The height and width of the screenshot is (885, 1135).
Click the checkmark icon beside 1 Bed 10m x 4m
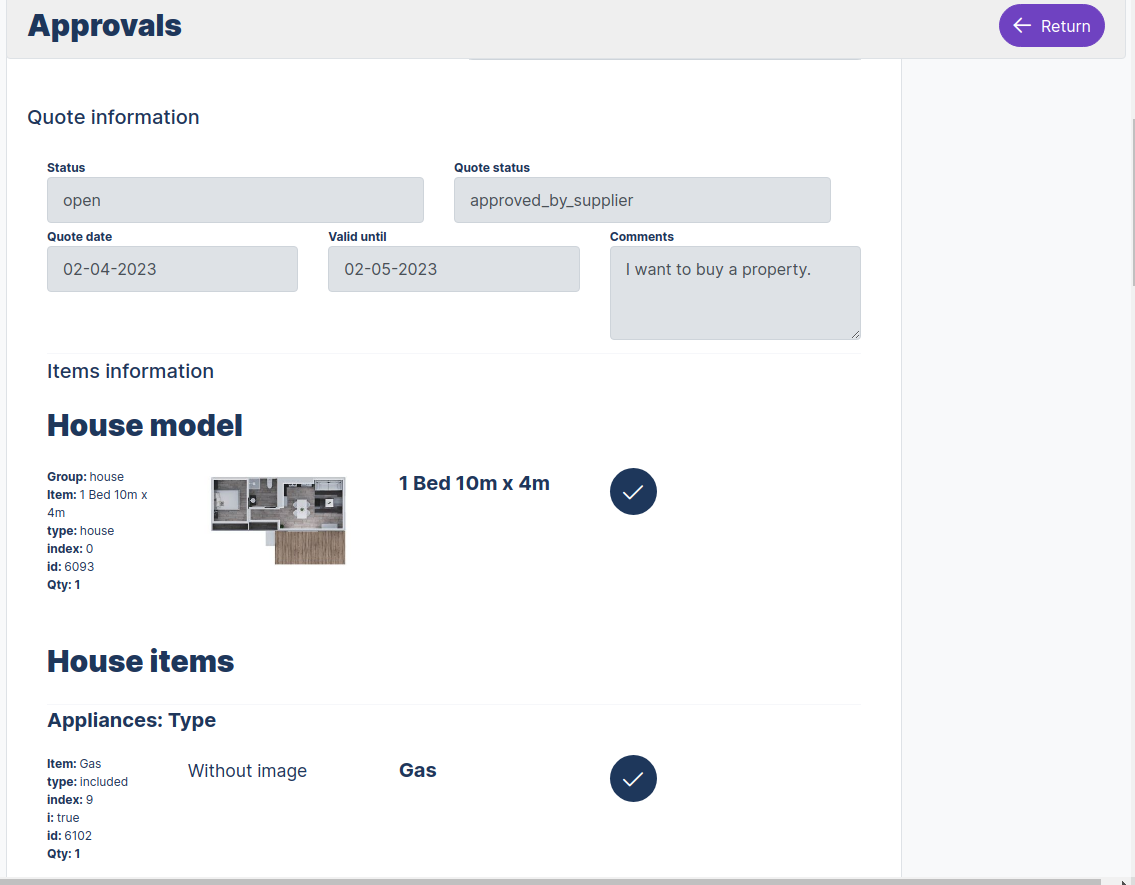(x=633, y=491)
